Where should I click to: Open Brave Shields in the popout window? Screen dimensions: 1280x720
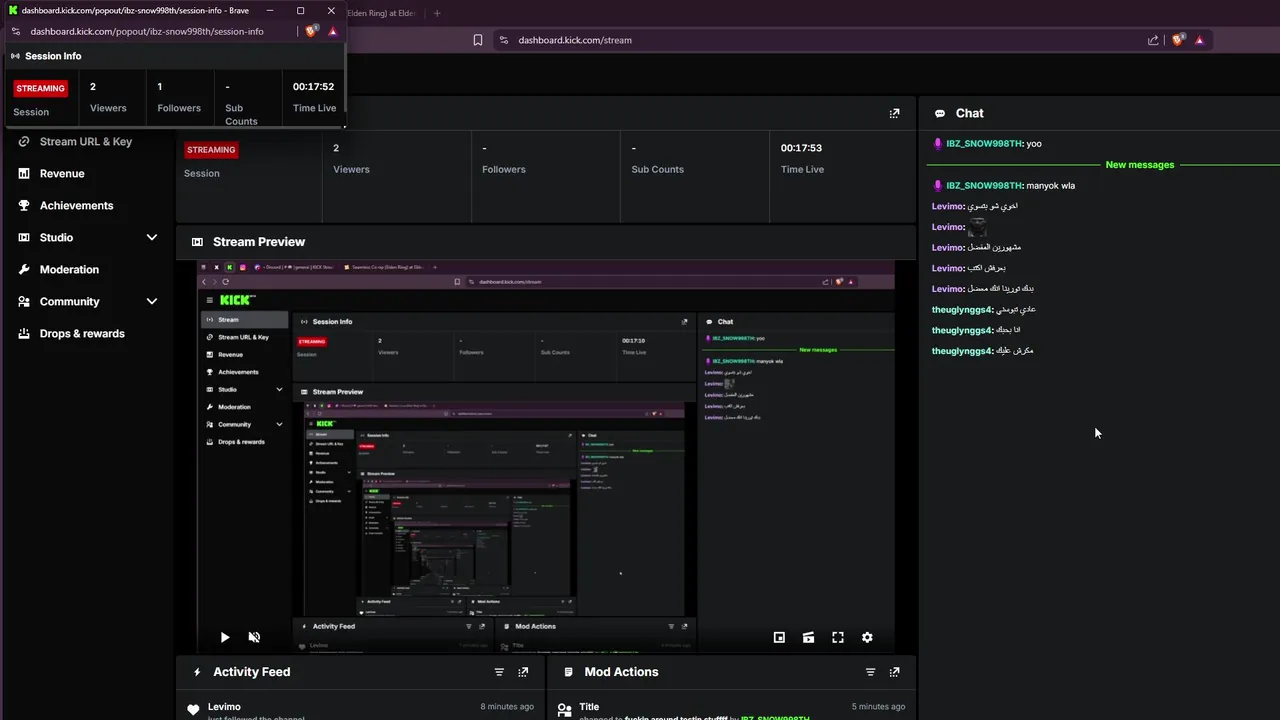(311, 31)
